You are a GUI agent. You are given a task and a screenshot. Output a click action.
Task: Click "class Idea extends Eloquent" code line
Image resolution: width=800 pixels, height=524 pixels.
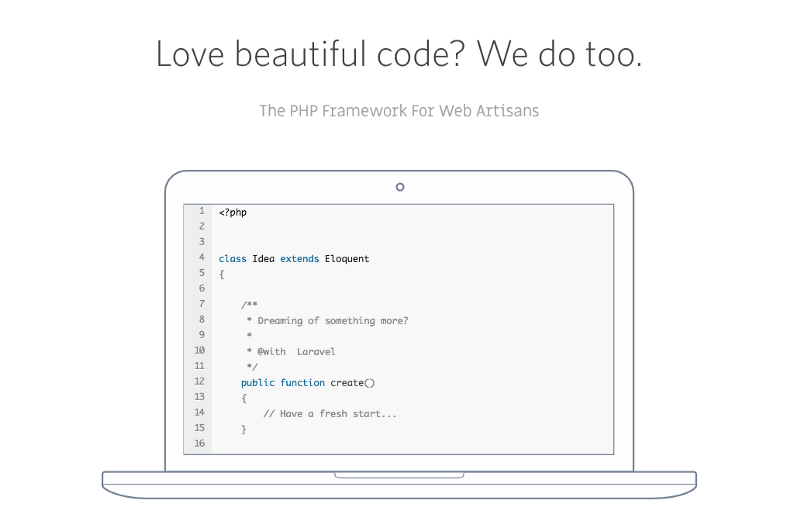point(294,259)
